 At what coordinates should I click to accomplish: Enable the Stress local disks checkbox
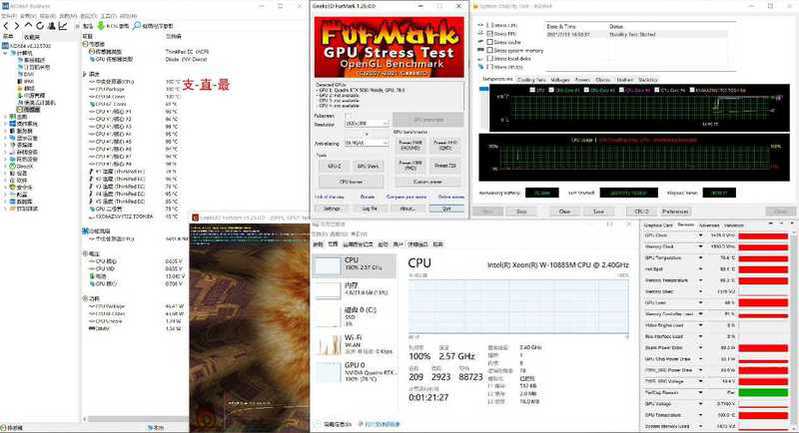[x=490, y=59]
